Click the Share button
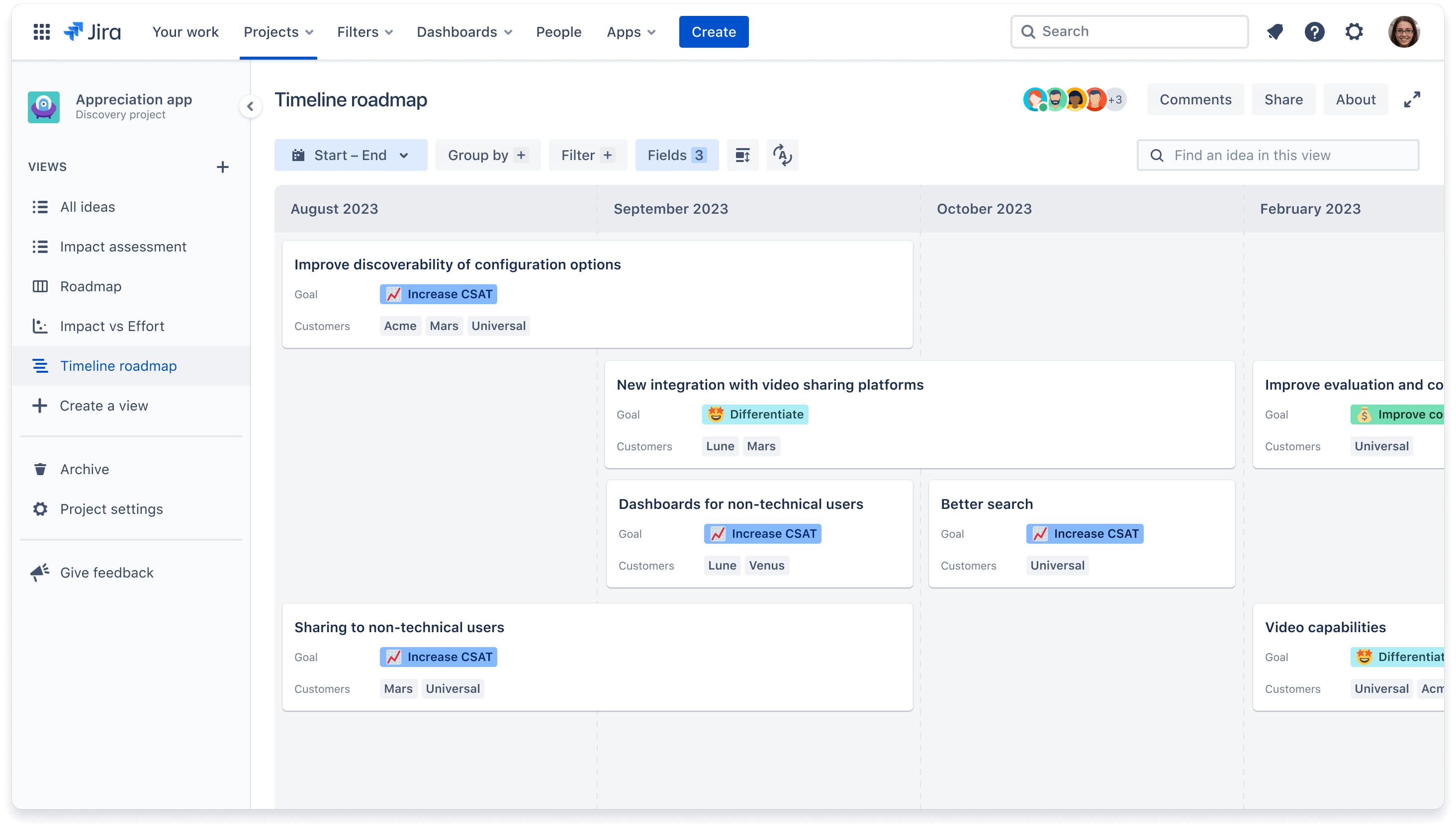 tap(1283, 99)
